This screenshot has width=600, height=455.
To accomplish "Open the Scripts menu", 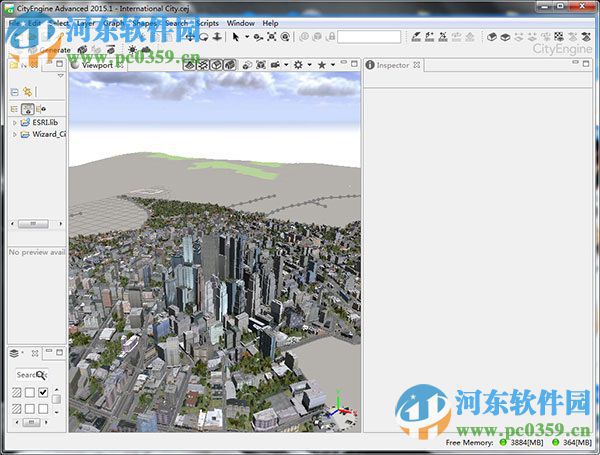I will tap(207, 23).
